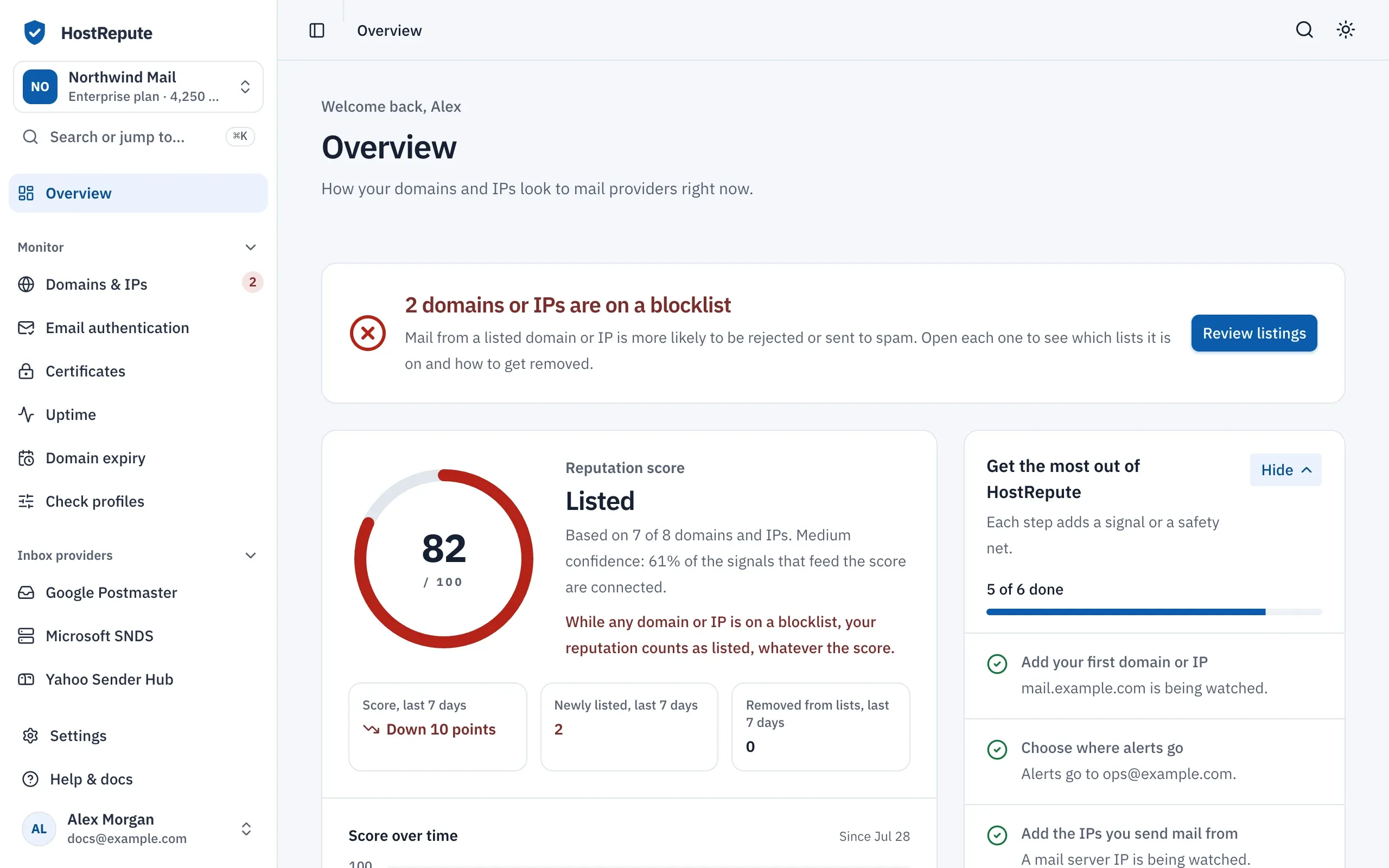The width and height of the screenshot is (1389, 868).
Task: Open Help & docs
Action: coord(138,779)
